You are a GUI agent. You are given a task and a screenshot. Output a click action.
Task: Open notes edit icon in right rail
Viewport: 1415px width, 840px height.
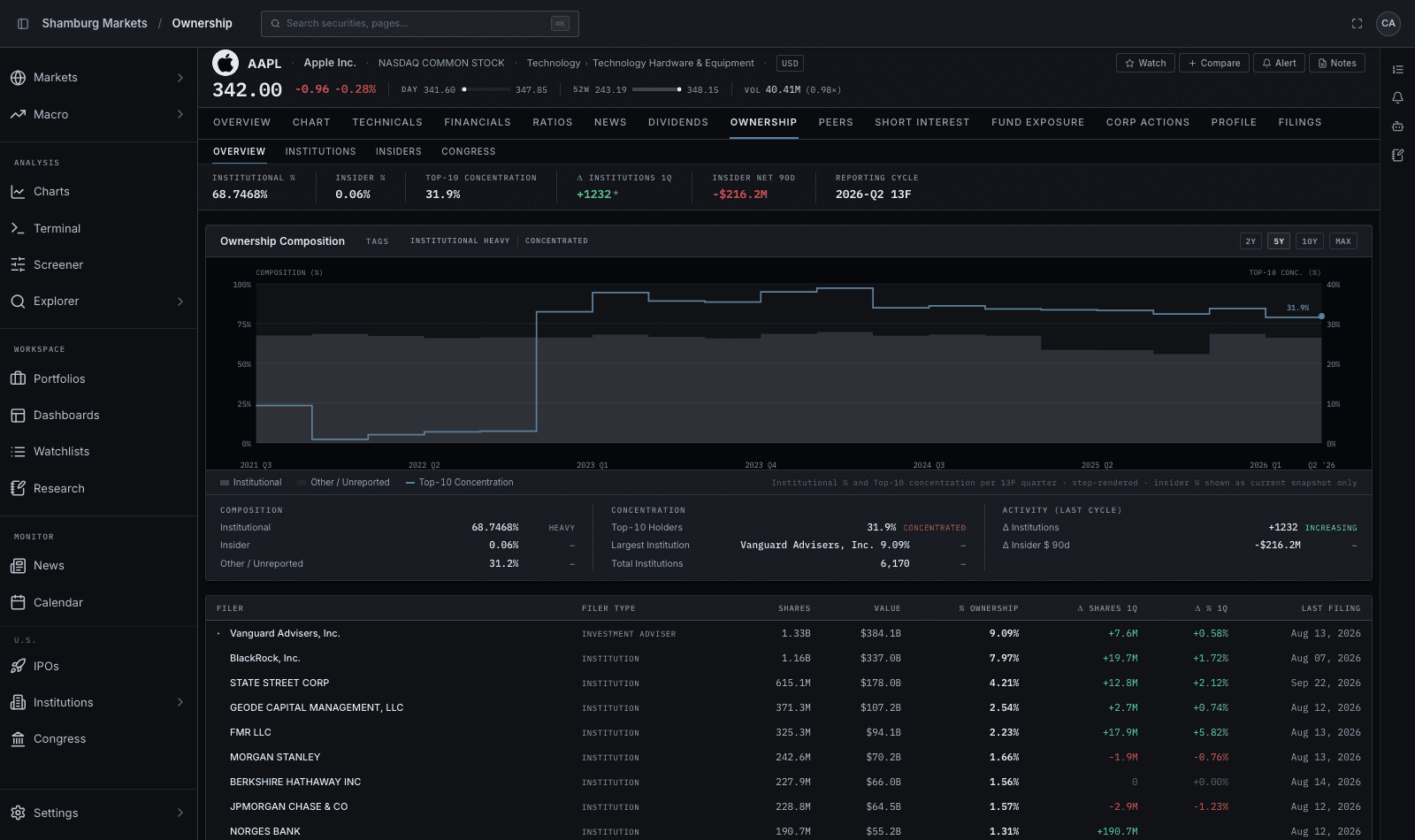coord(1398,156)
